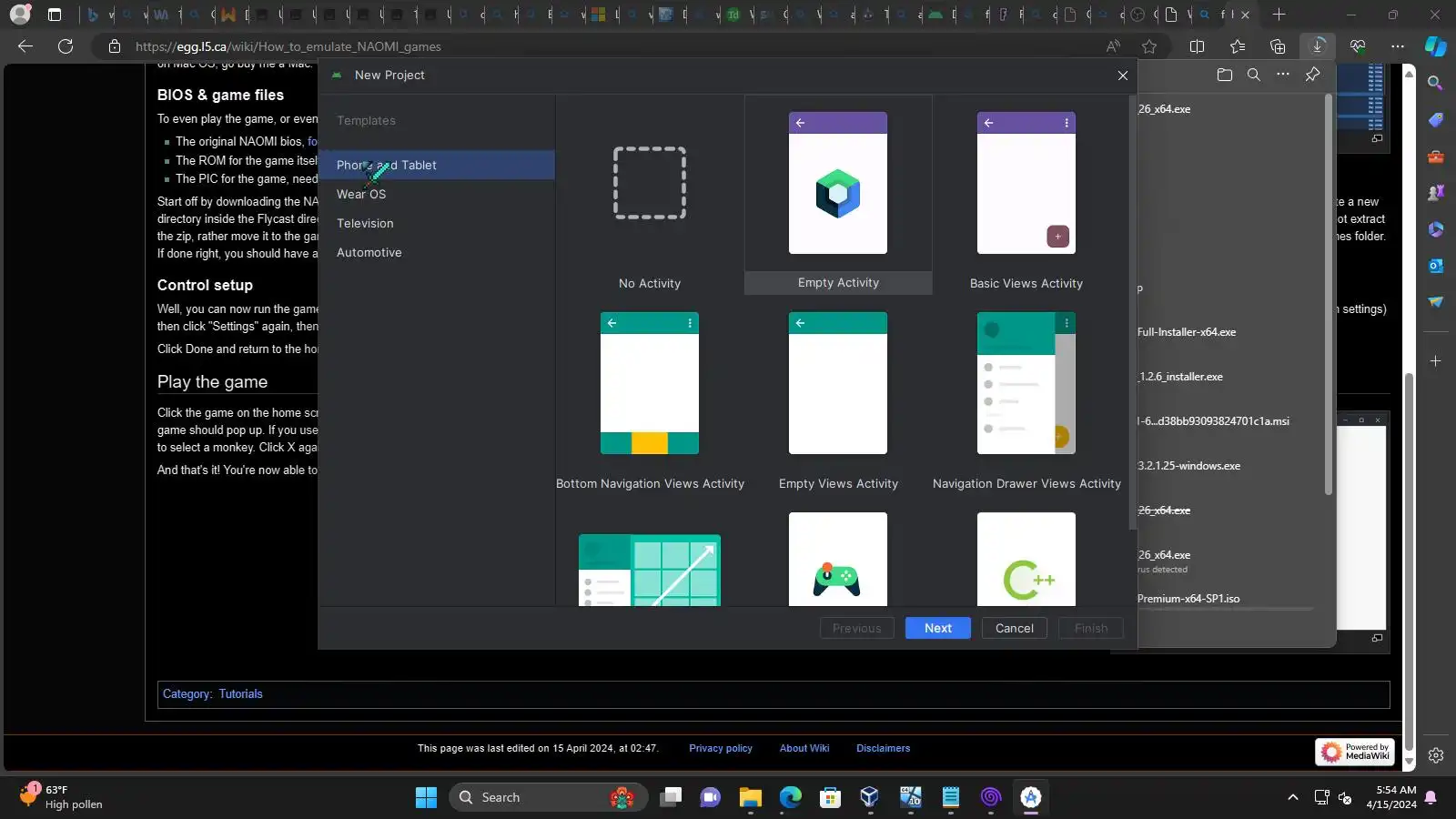This screenshot has width=1456, height=819.
Task: View site information lock icon
Action: [115, 46]
